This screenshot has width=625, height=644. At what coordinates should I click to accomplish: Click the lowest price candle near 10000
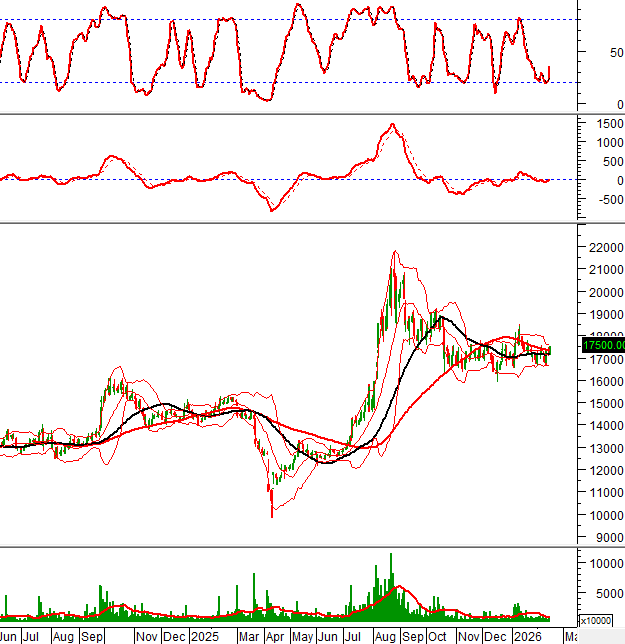tap(271, 510)
